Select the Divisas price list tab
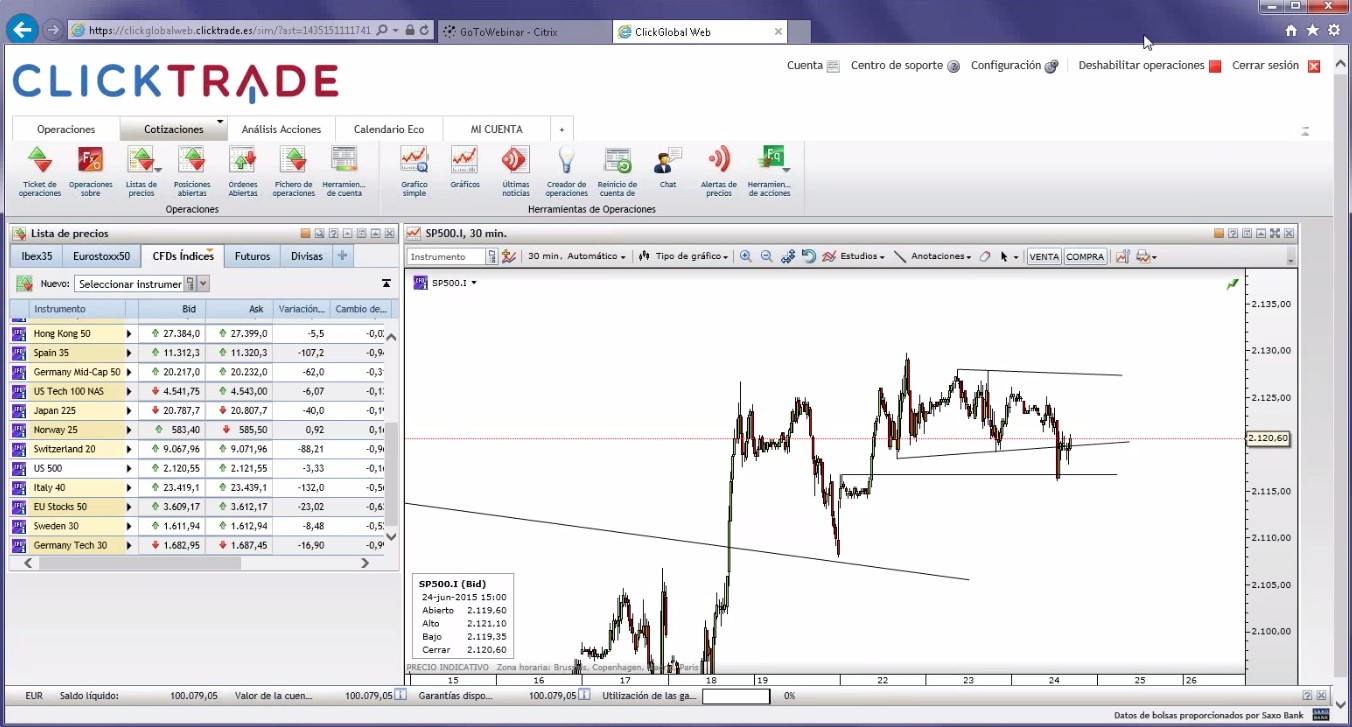 click(307, 256)
